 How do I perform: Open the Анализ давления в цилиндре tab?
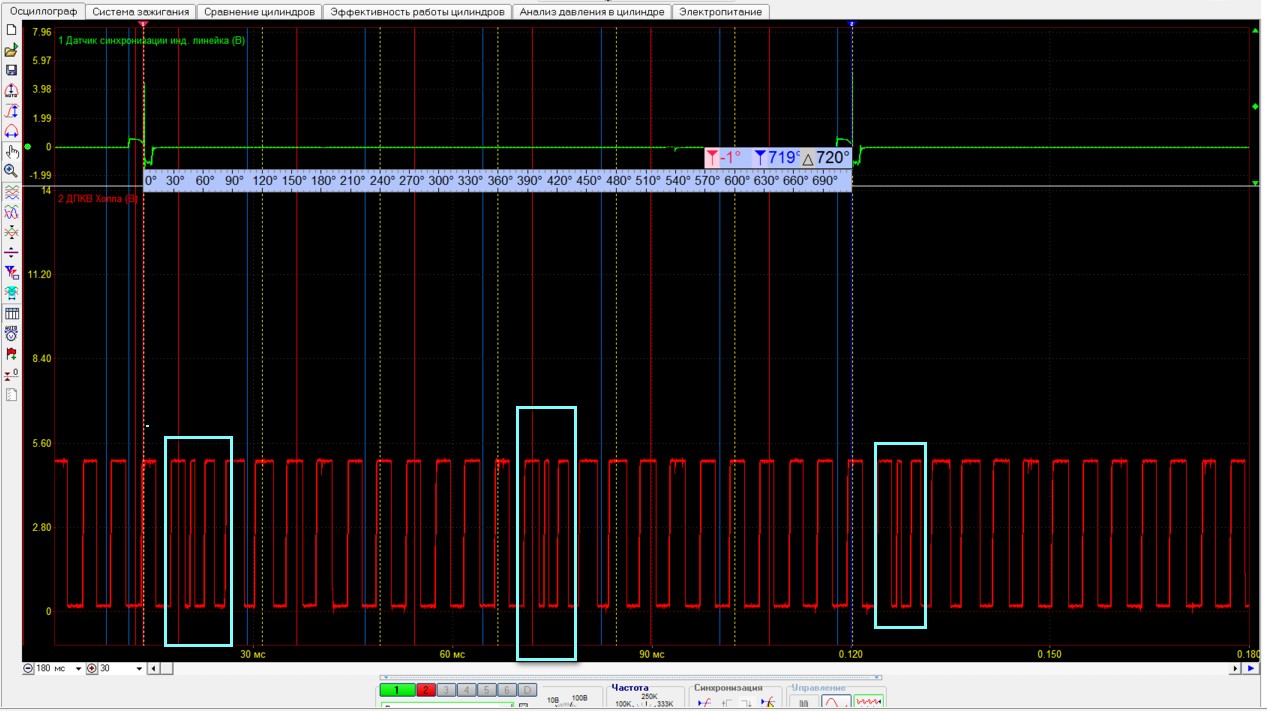pyautogui.click(x=592, y=12)
